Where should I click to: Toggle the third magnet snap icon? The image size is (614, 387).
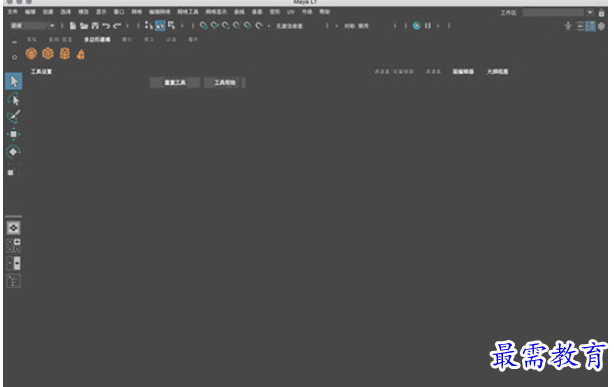coord(226,26)
